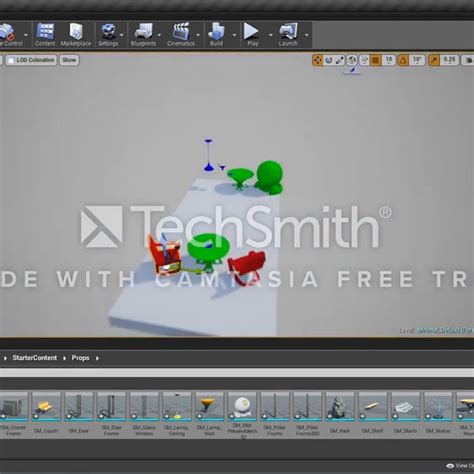Select the SM_Couch asset thumbnail

[46, 406]
